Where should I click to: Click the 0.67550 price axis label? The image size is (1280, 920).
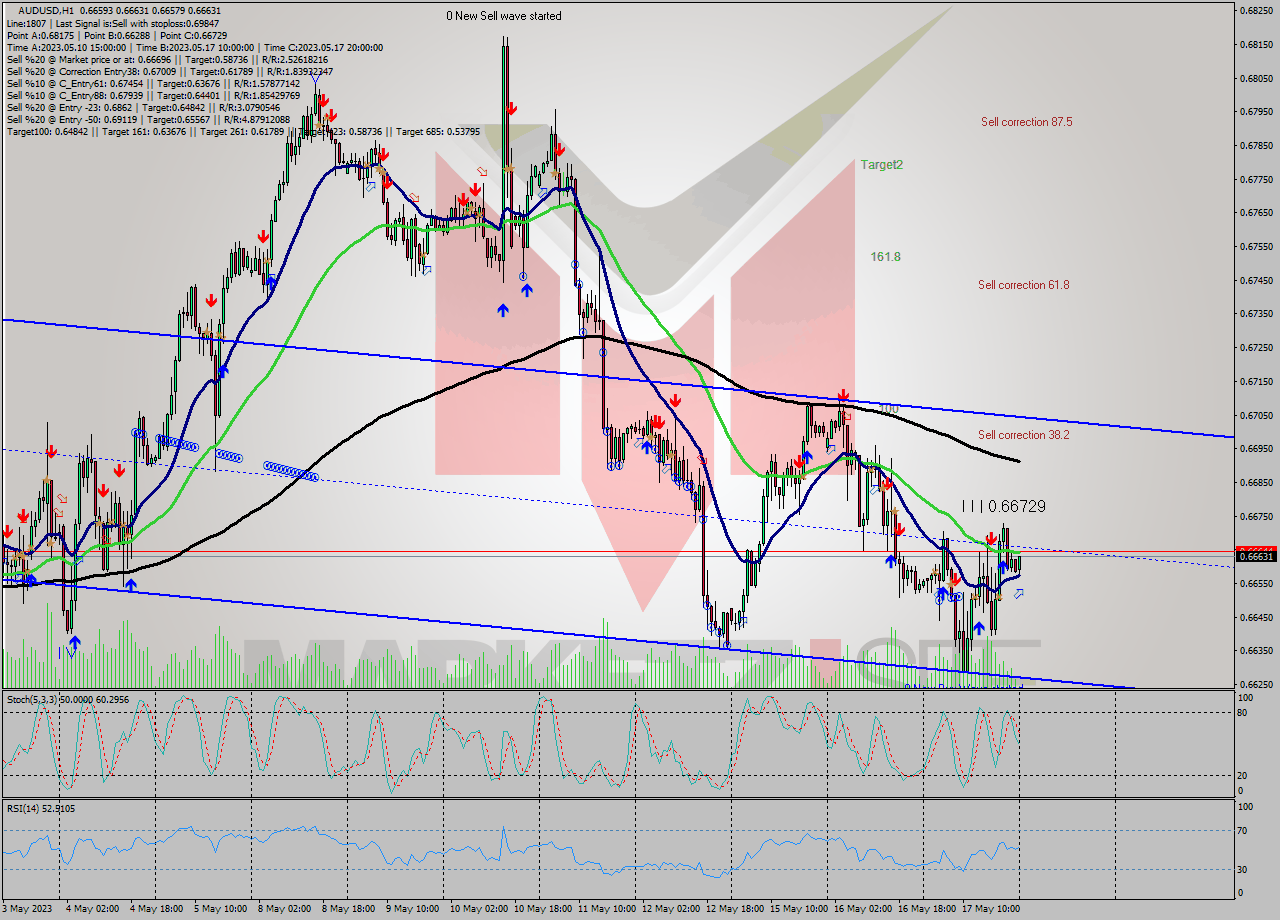(1258, 247)
